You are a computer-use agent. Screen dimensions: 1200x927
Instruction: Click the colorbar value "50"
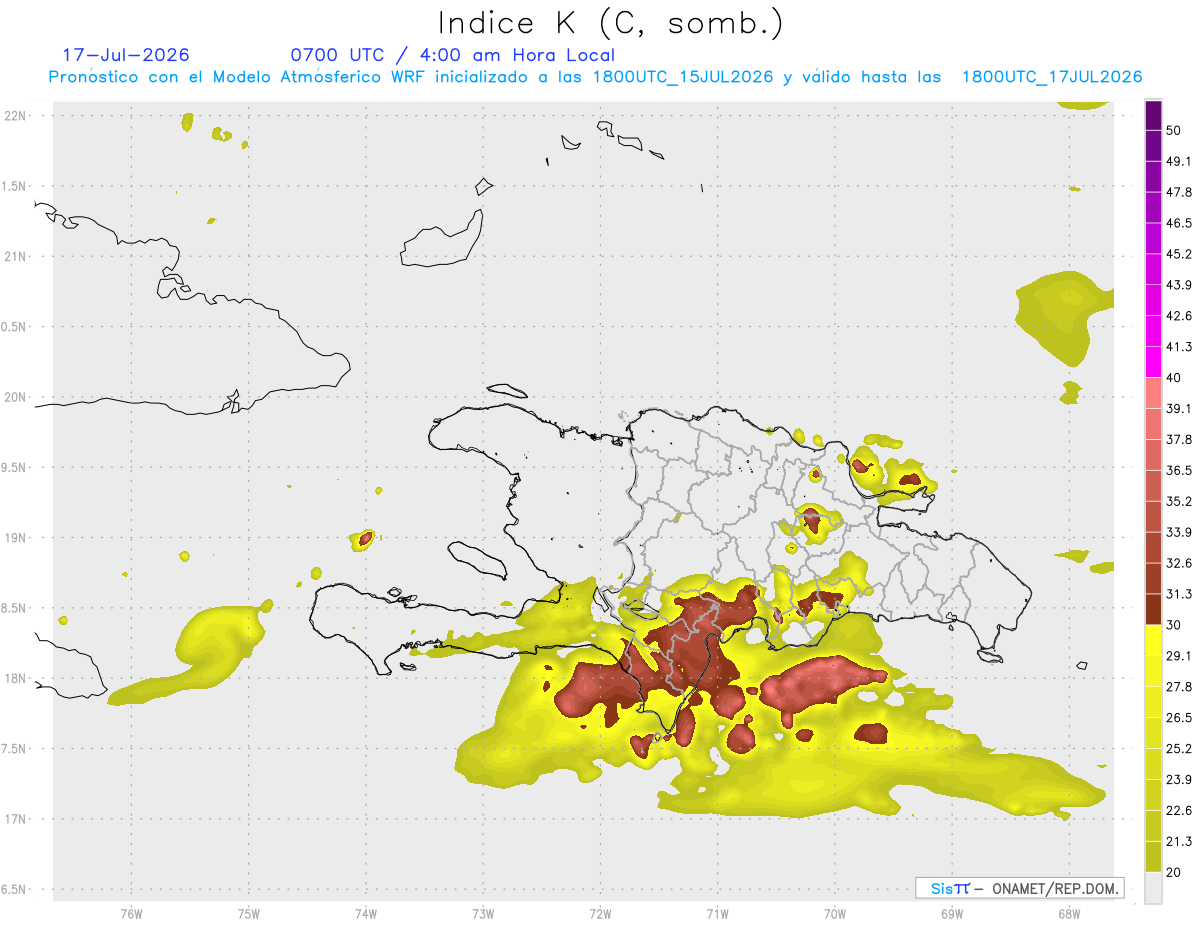point(1174,131)
